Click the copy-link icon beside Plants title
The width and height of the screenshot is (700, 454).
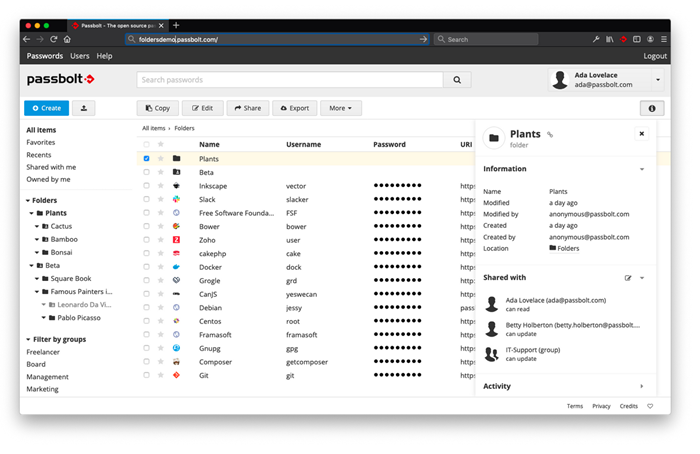coord(550,134)
